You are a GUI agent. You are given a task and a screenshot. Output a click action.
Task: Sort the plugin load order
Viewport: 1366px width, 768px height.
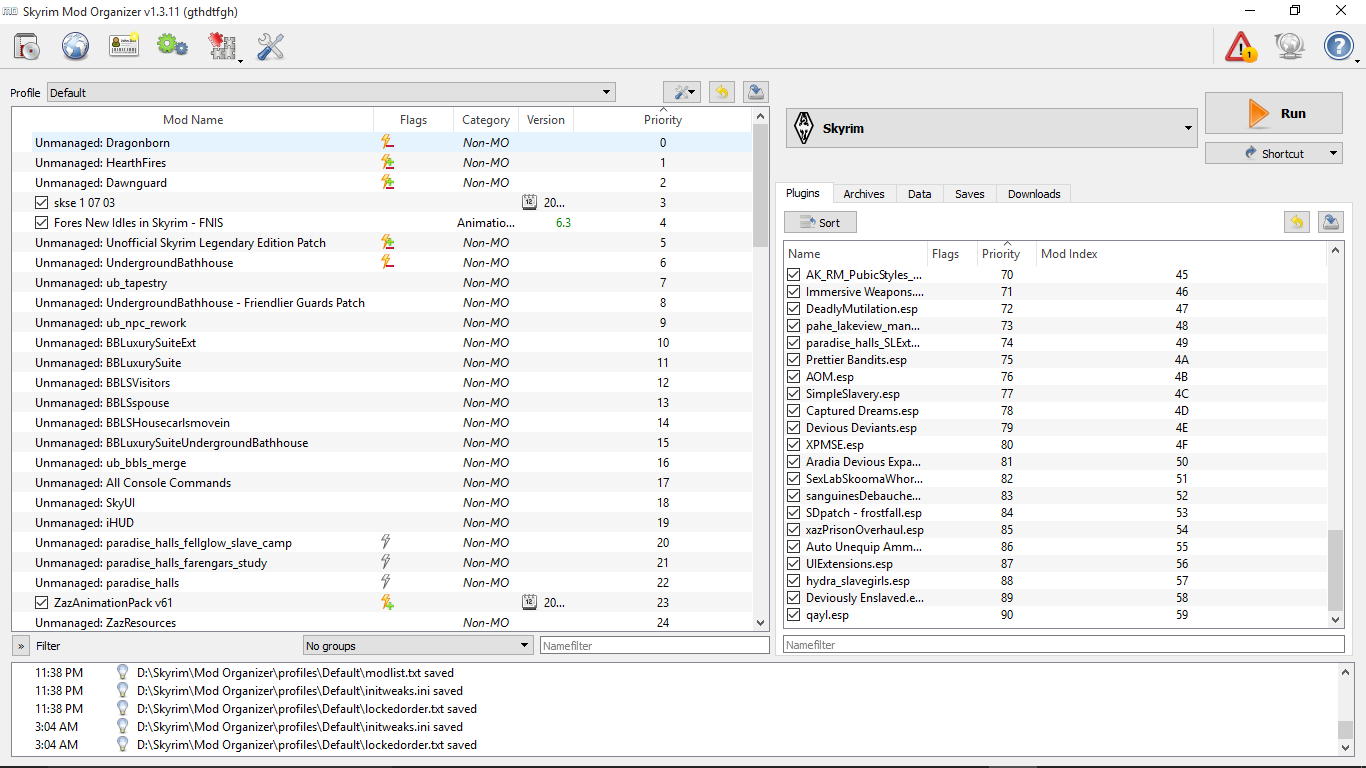820,222
